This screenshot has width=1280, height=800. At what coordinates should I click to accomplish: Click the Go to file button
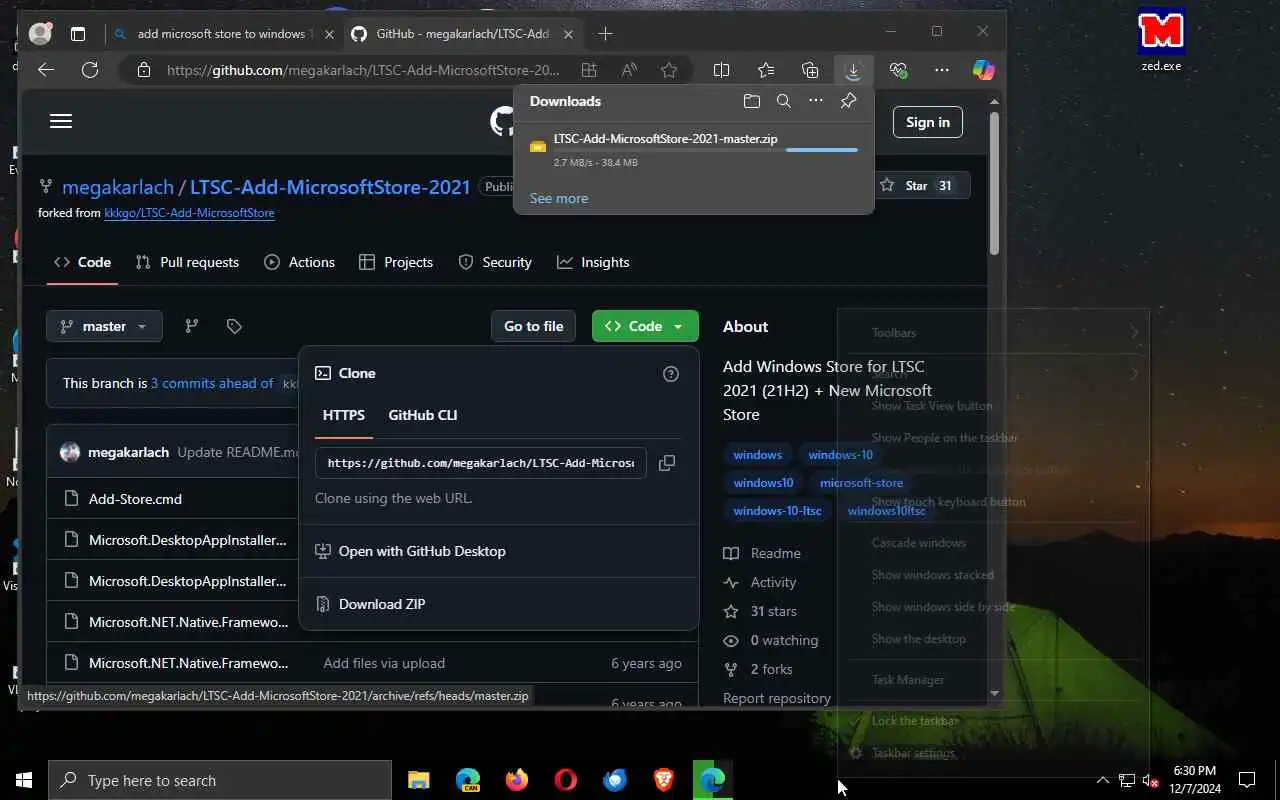point(533,326)
